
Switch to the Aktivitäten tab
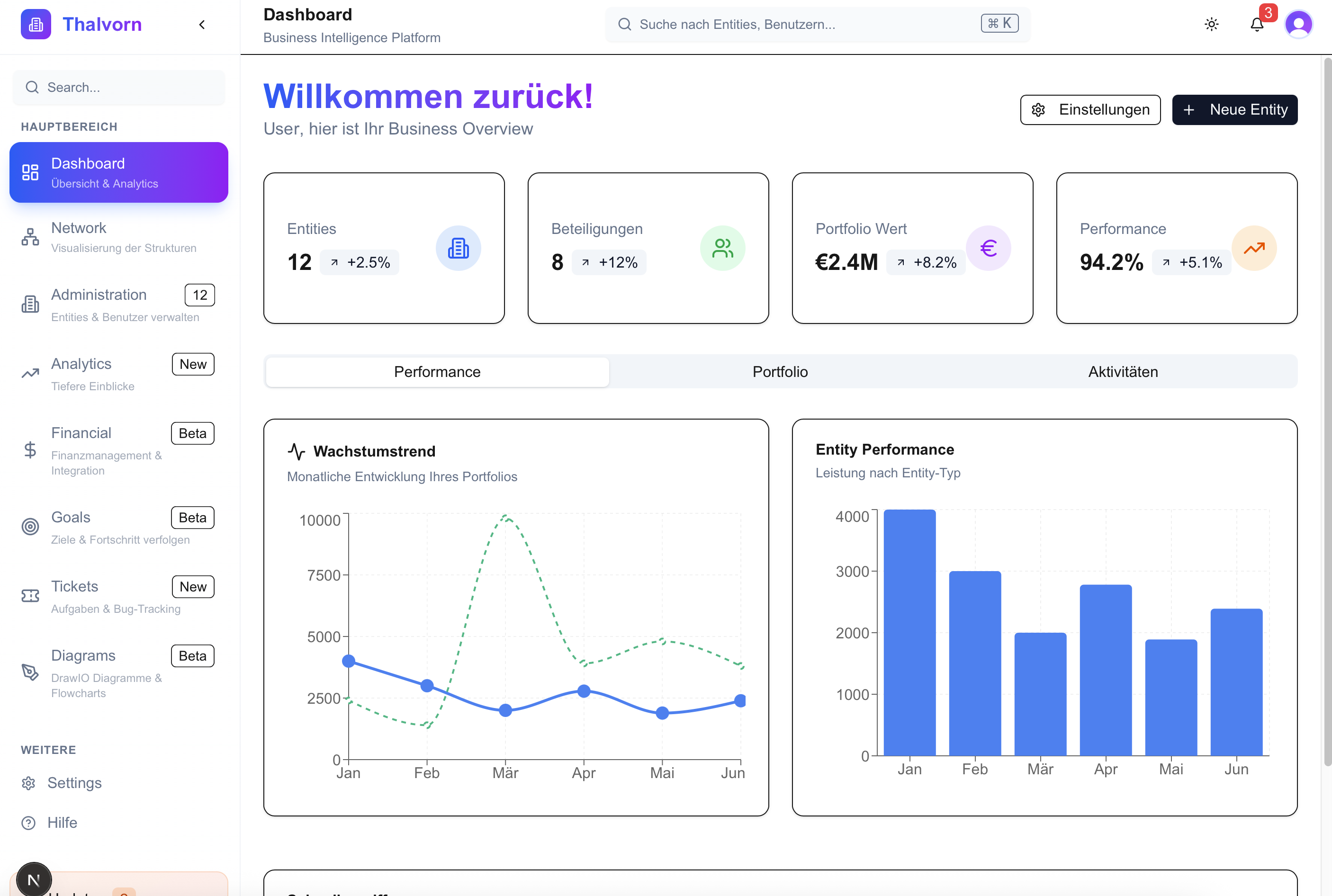[x=1123, y=371]
